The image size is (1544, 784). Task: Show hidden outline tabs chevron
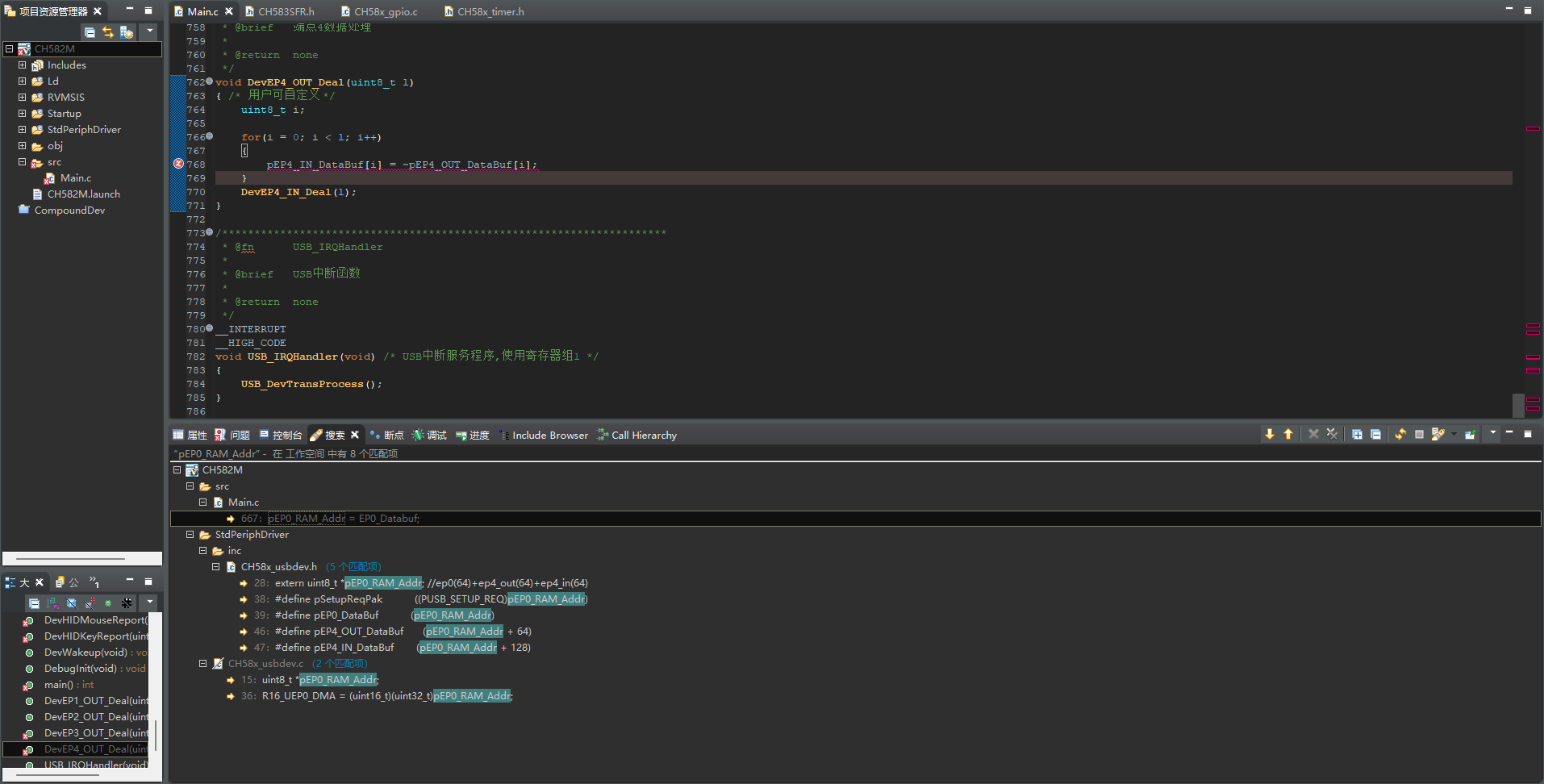94,582
